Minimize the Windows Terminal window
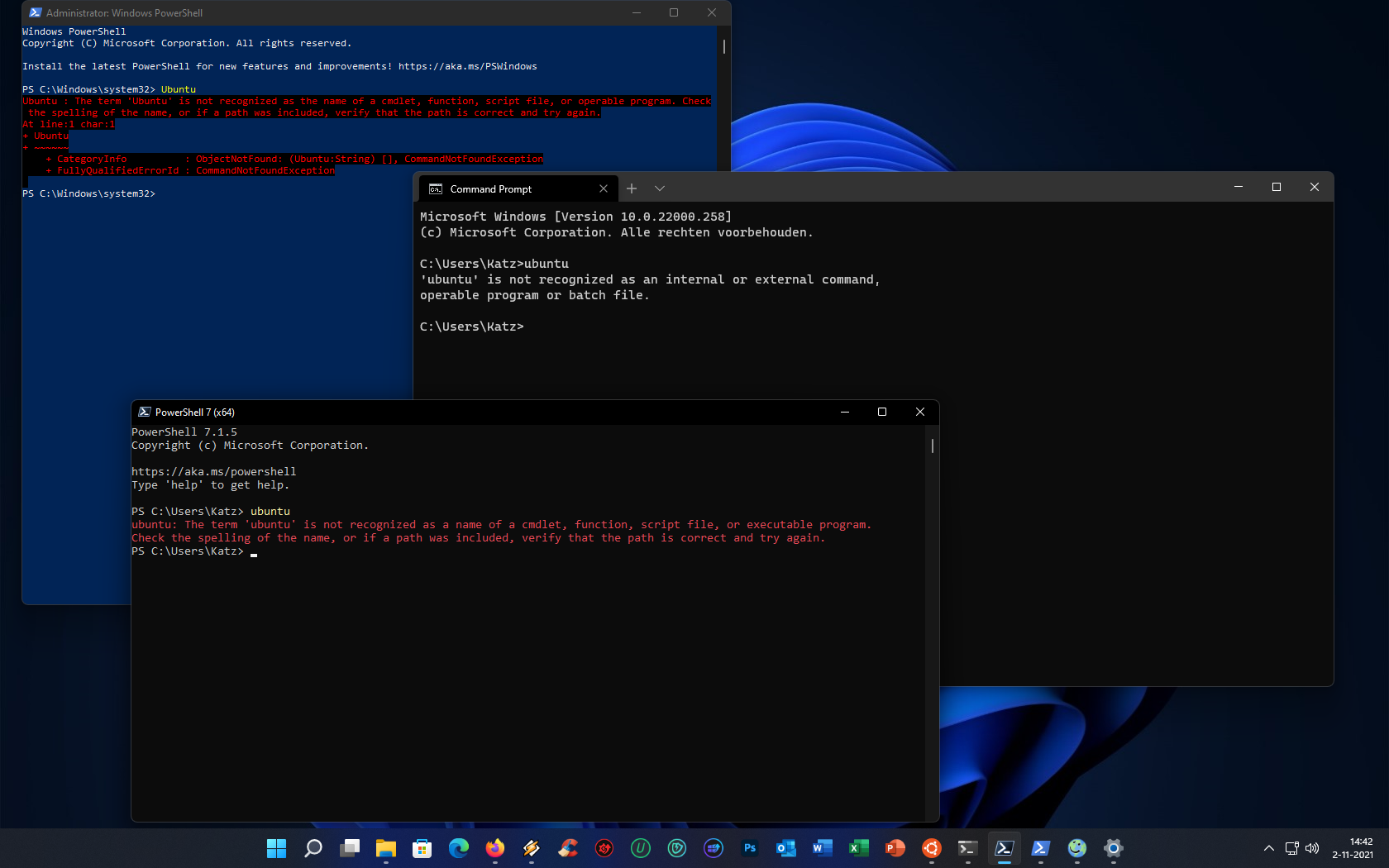Viewport: 1389px width, 868px height. pyautogui.click(x=1239, y=188)
